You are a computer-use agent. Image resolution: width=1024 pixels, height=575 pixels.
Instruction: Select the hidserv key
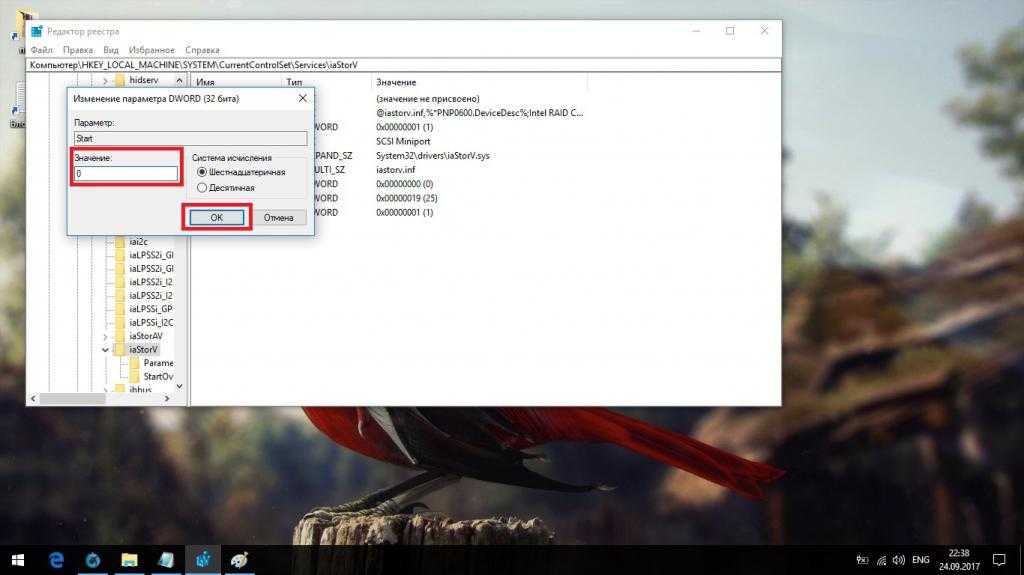click(x=144, y=80)
